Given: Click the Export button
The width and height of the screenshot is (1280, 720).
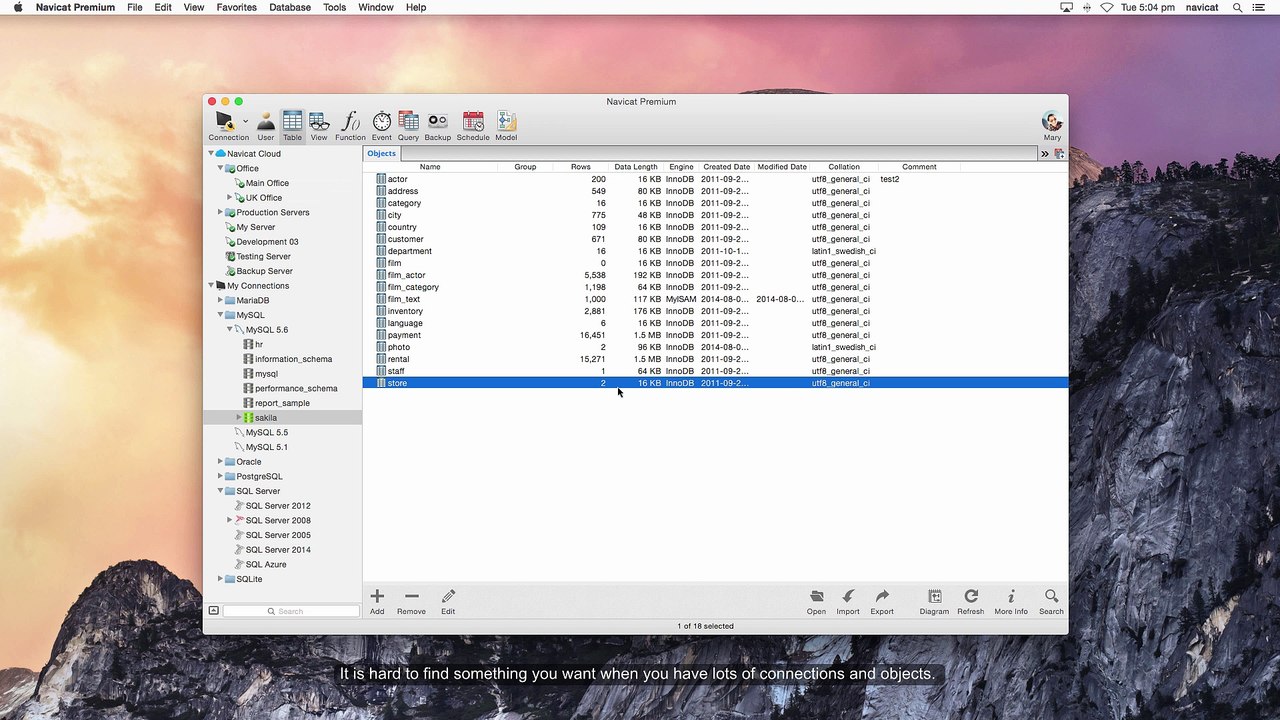Looking at the screenshot, I should (882, 601).
